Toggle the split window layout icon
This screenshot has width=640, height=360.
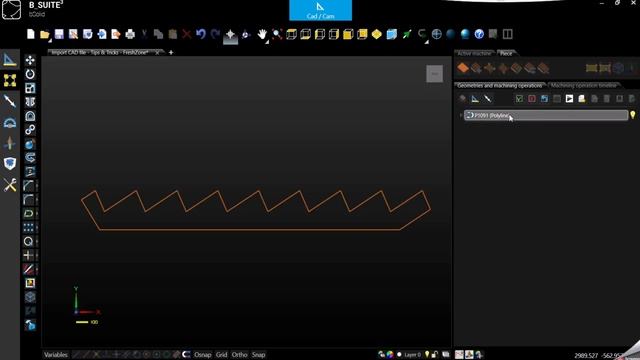(x=507, y=34)
